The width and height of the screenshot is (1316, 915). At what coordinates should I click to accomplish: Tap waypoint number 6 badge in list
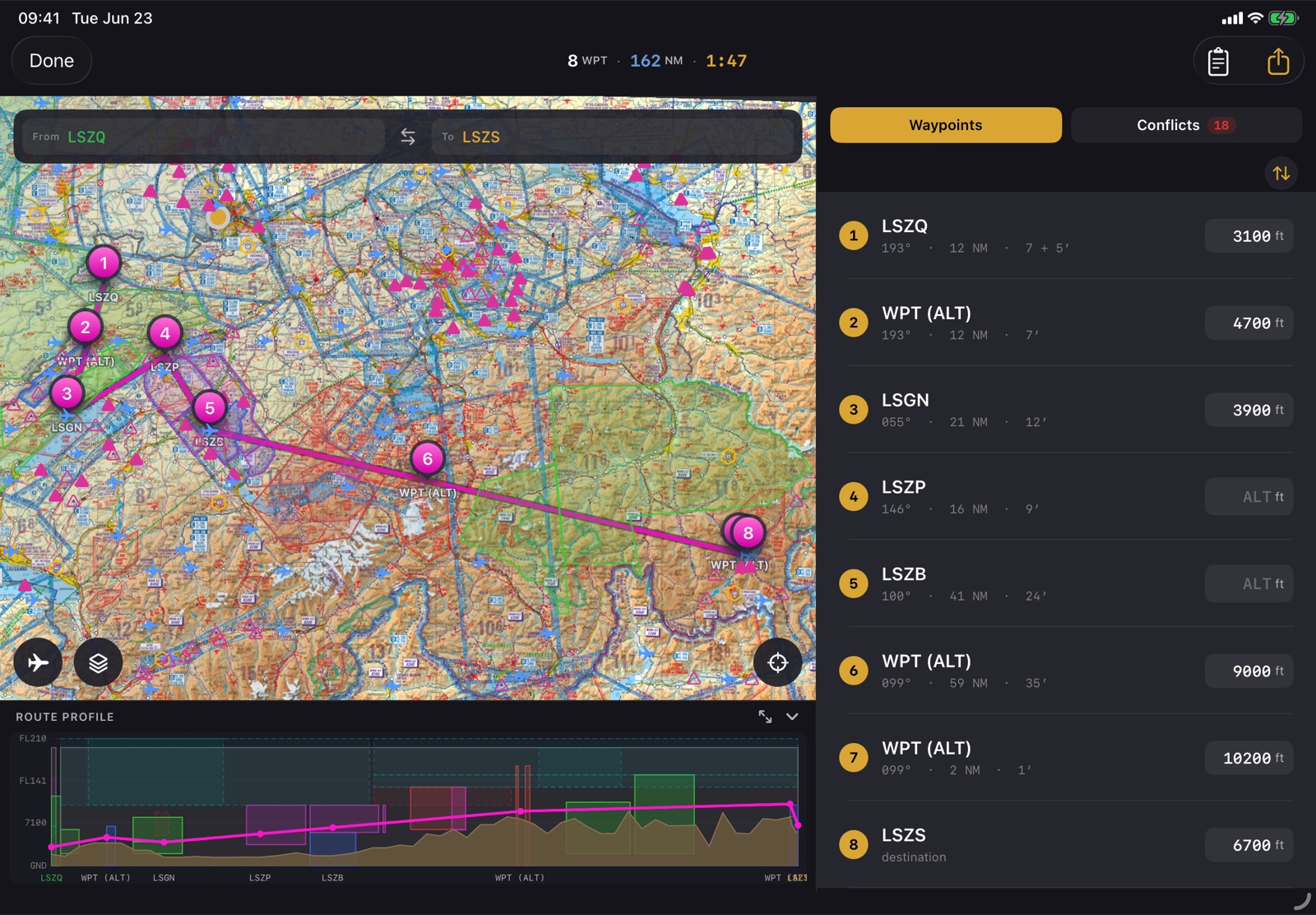(854, 671)
